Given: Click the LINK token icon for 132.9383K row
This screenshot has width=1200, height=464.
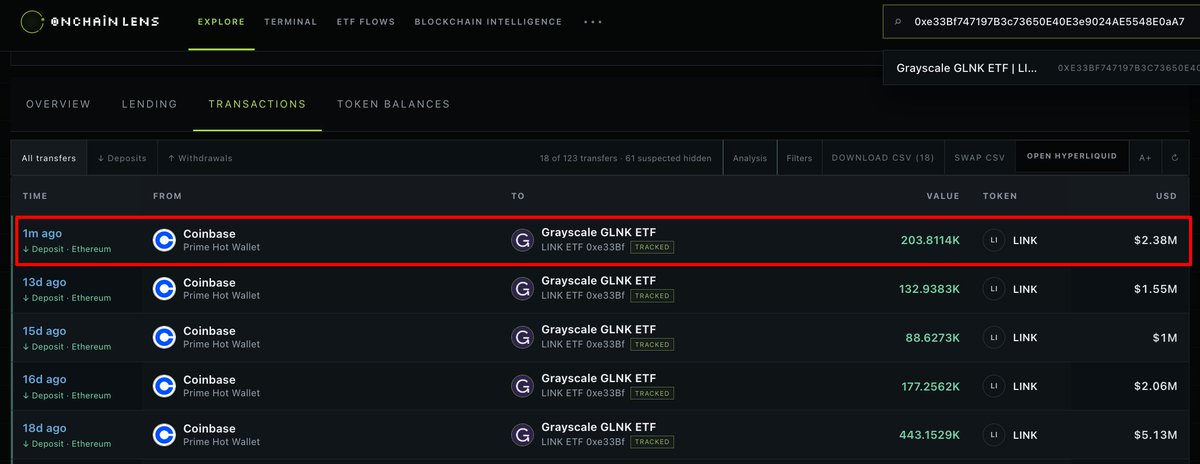Looking at the screenshot, I should (x=994, y=288).
